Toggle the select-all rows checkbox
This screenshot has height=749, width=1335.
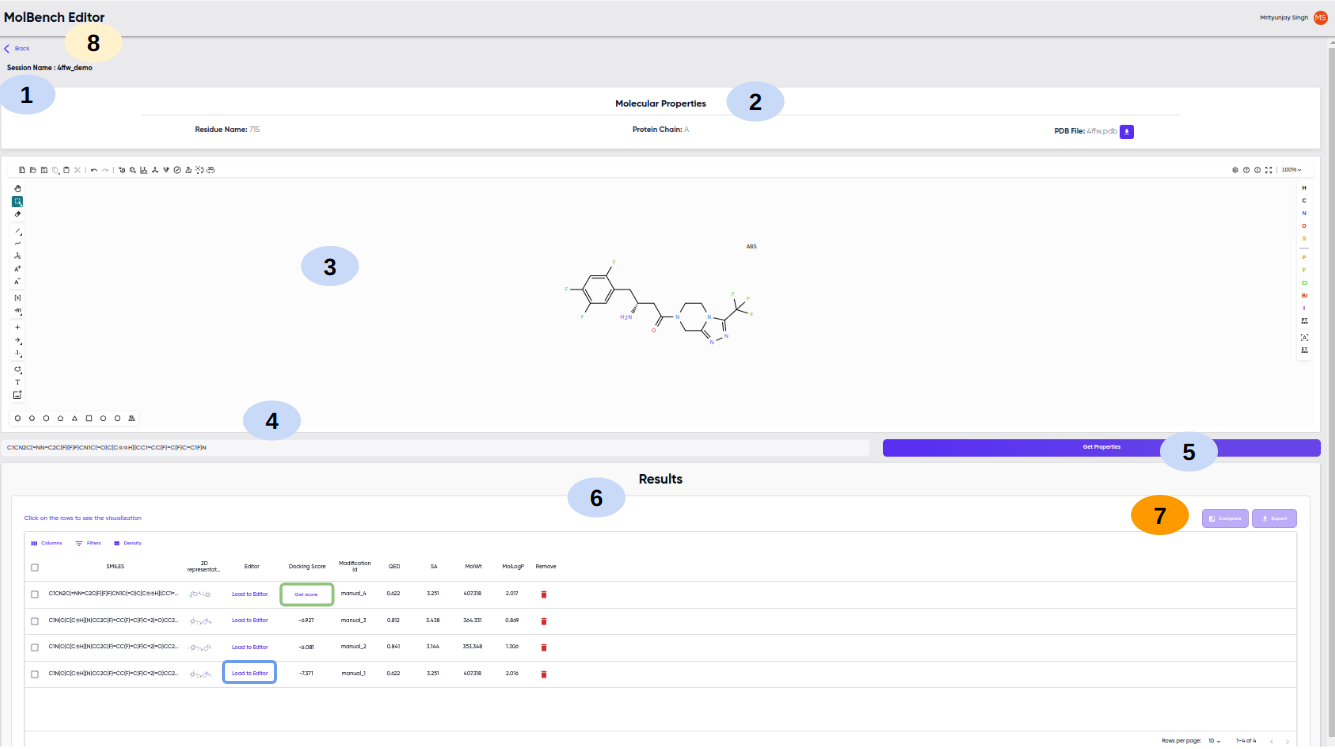tap(35, 567)
